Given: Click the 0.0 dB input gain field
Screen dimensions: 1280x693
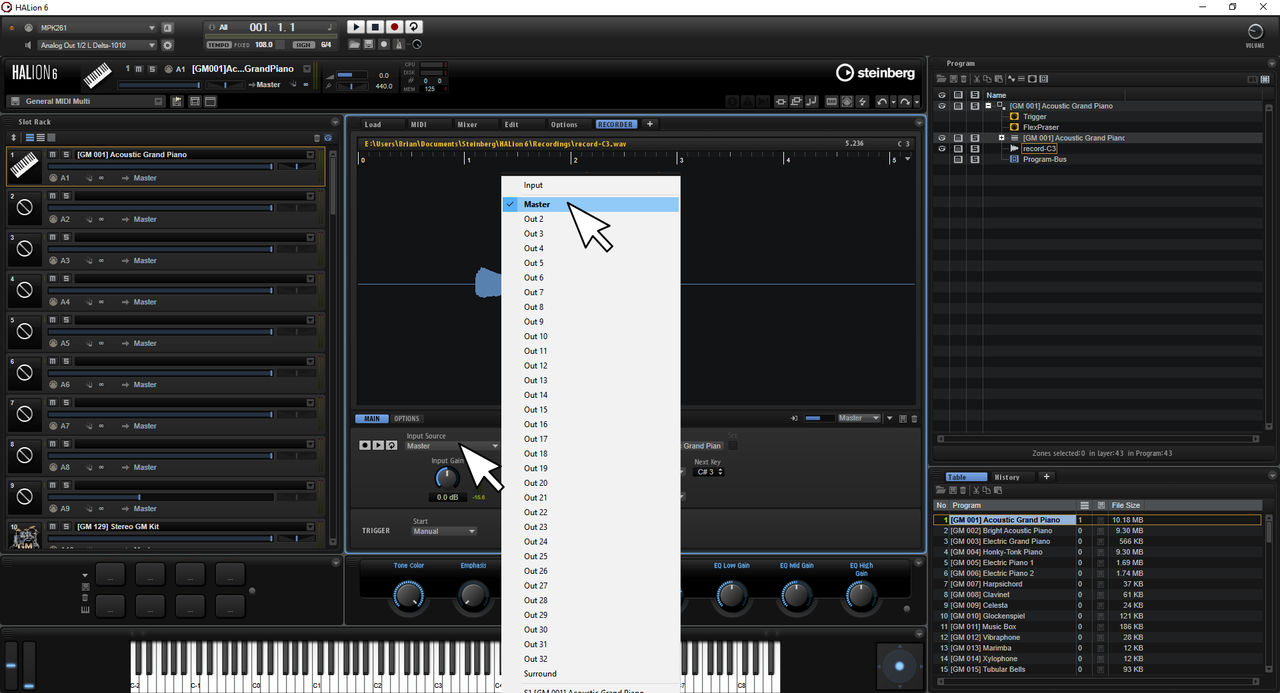Looking at the screenshot, I should [446, 497].
